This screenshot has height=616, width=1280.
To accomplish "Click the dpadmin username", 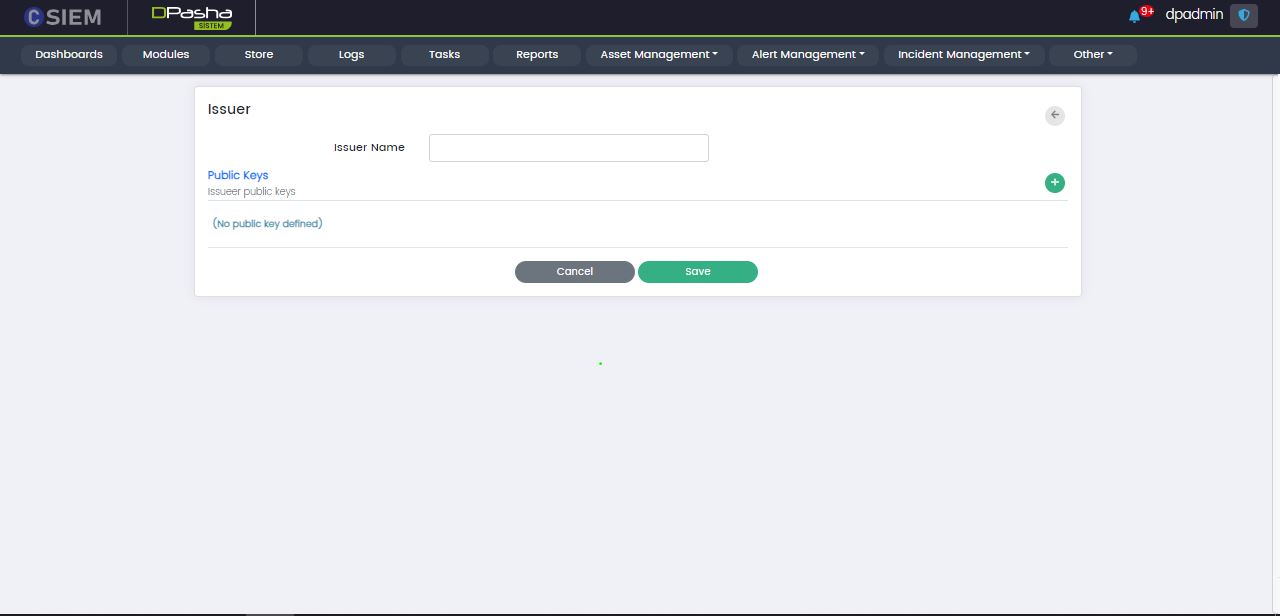I will point(1194,16).
